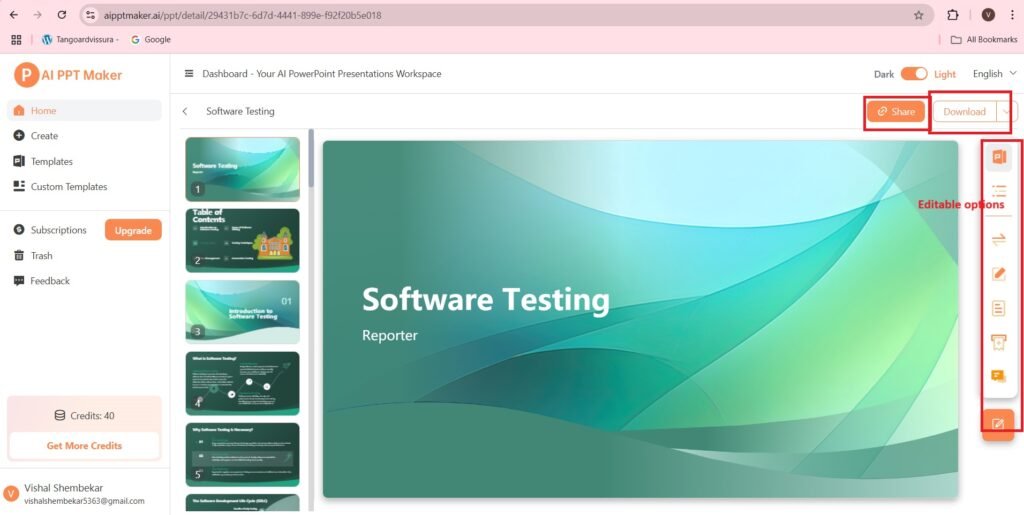
Task: Click the site information icon in address bar
Action: pyautogui.click(x=91, y=15)
